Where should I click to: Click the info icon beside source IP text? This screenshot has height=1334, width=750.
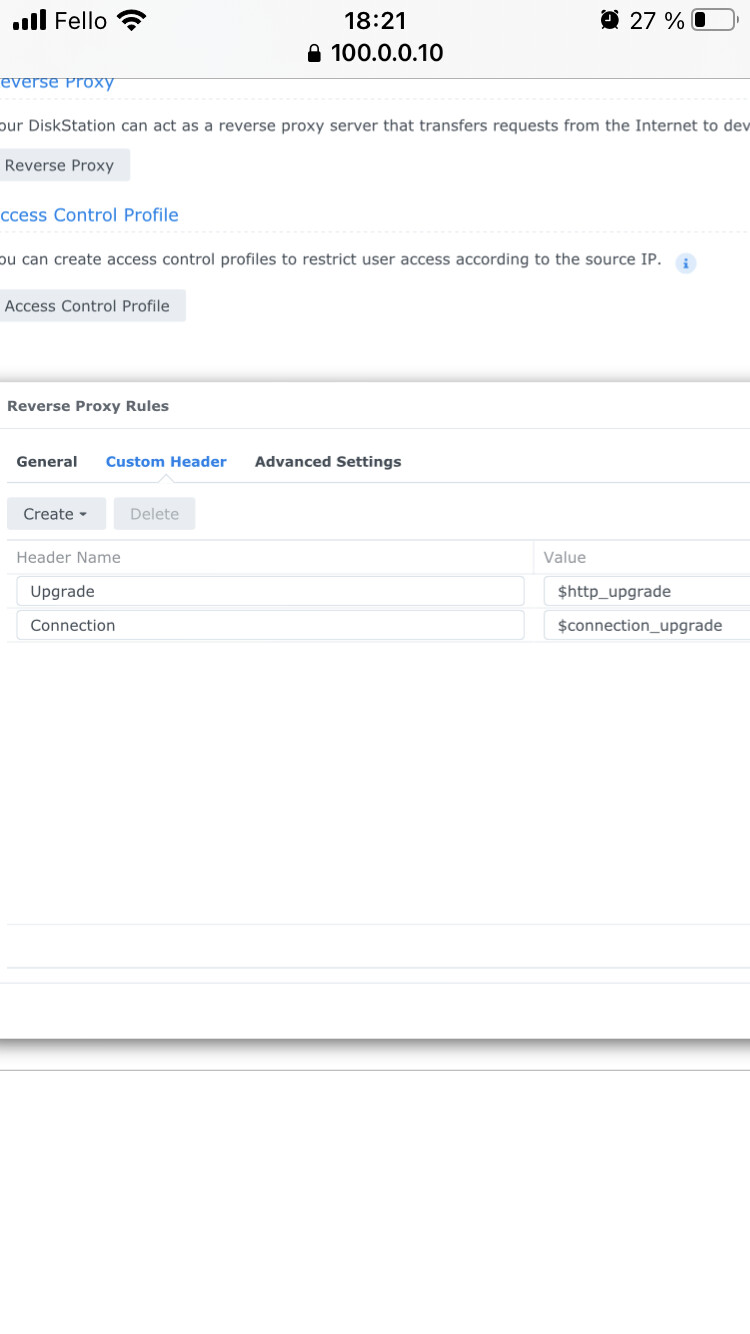[686, 263]
